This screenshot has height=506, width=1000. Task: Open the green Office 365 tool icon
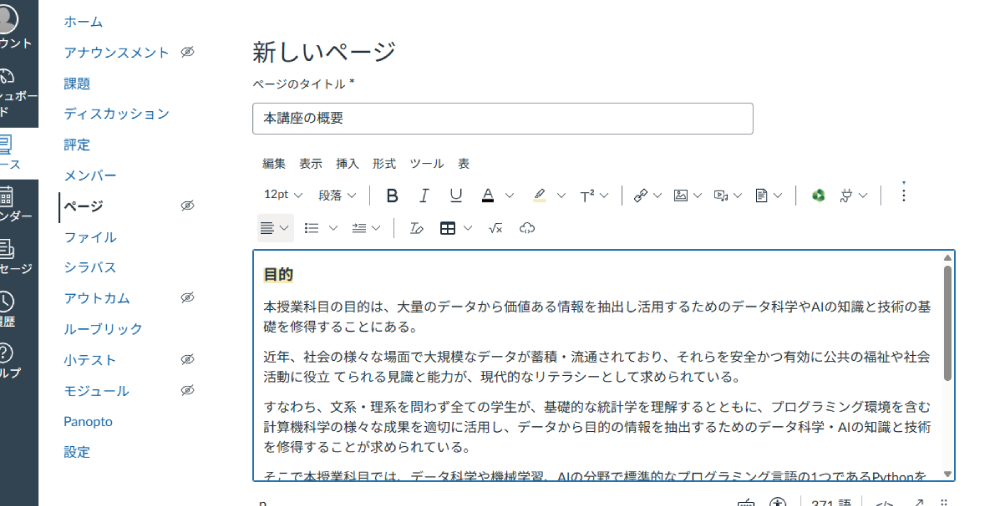point(818,195)
